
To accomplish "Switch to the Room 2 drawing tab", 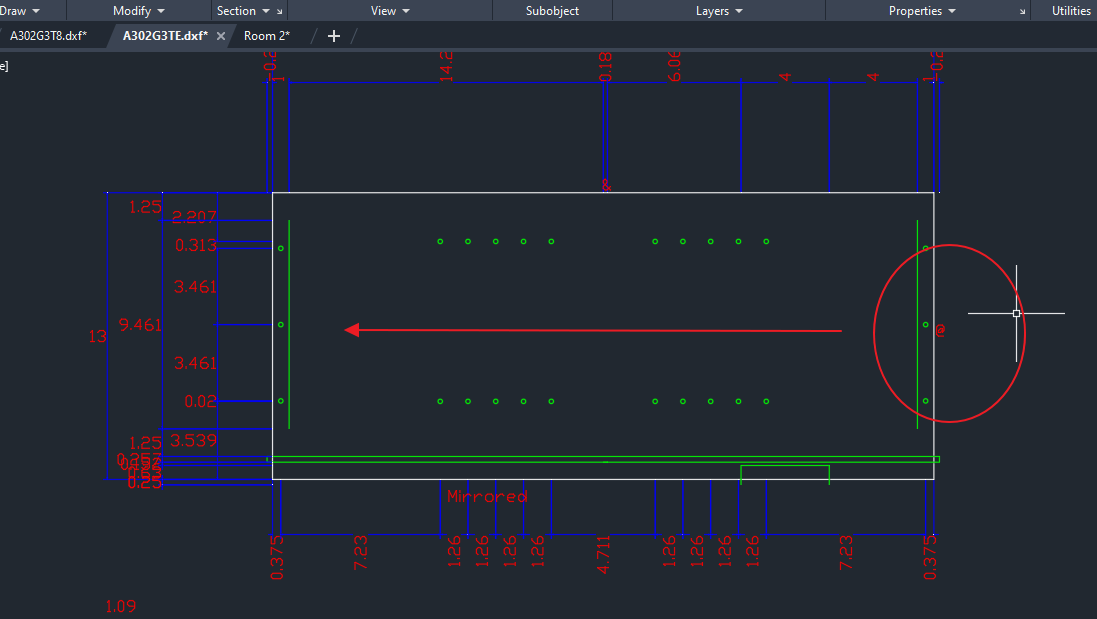I will point(267,36).
